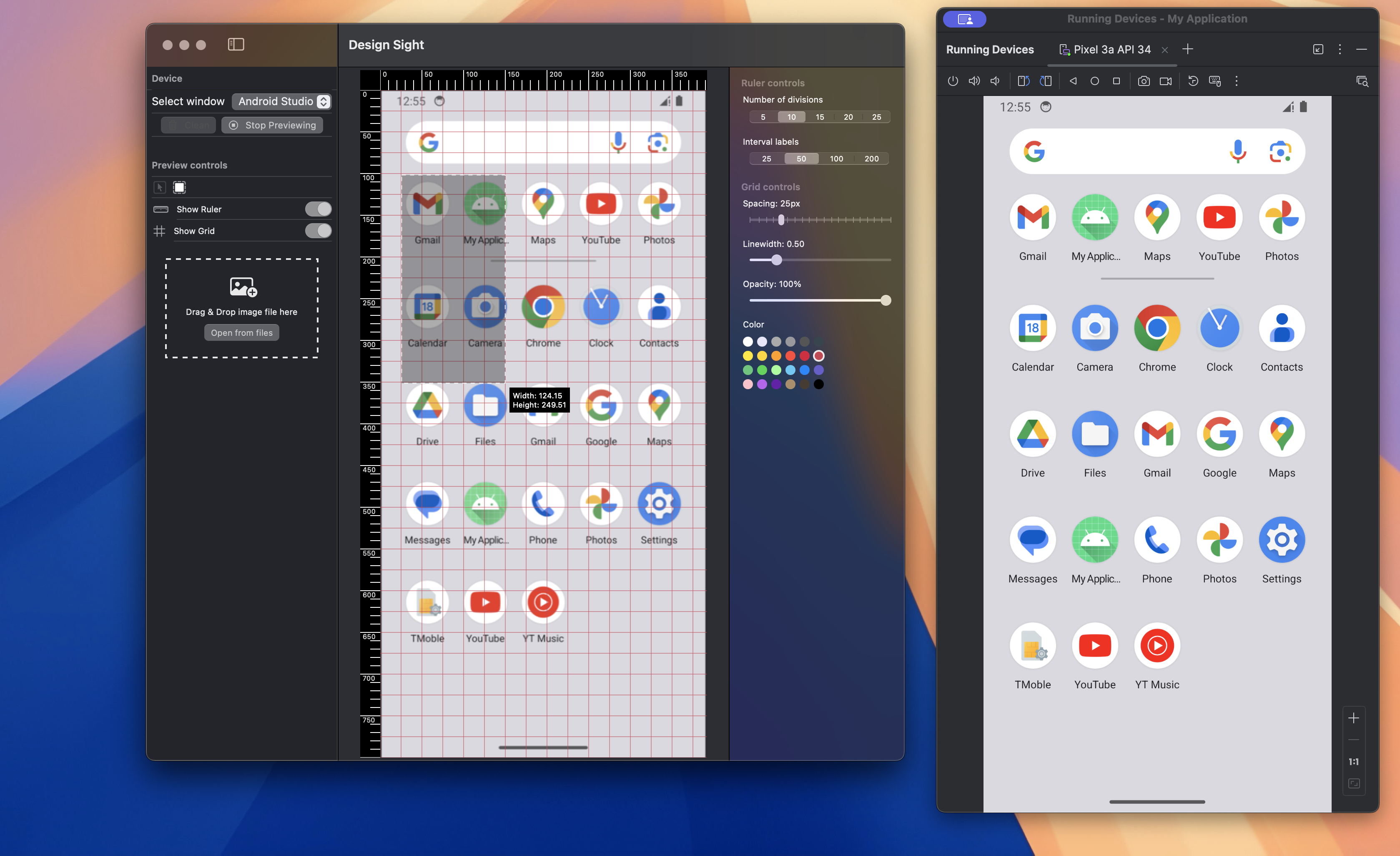The width and height of the screenshot is (1400, 856).
Task: Click the screen sharing pill in Running Devices title bar
Action: (965, 19)
